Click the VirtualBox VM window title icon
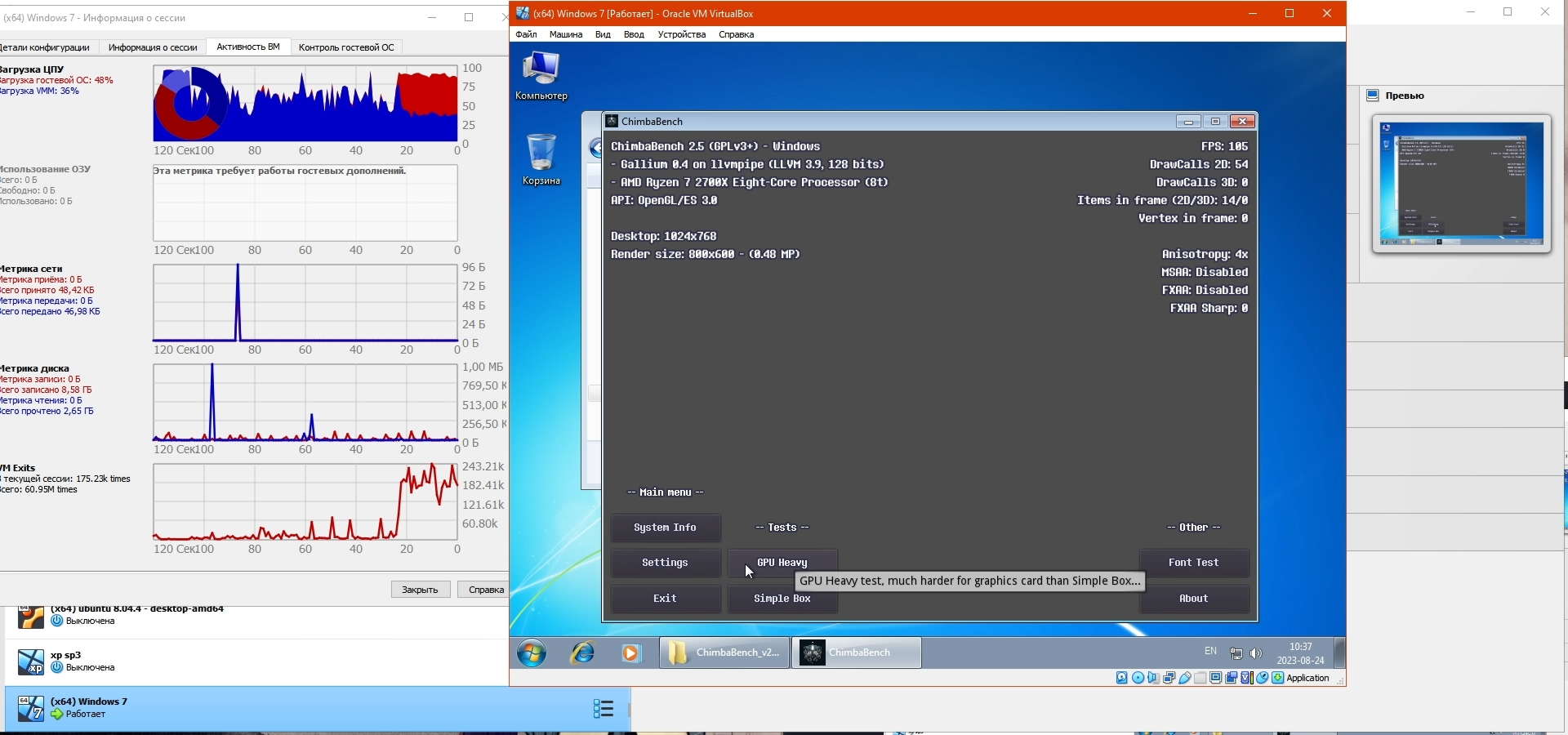1568x735 pixels. (523, 13)
